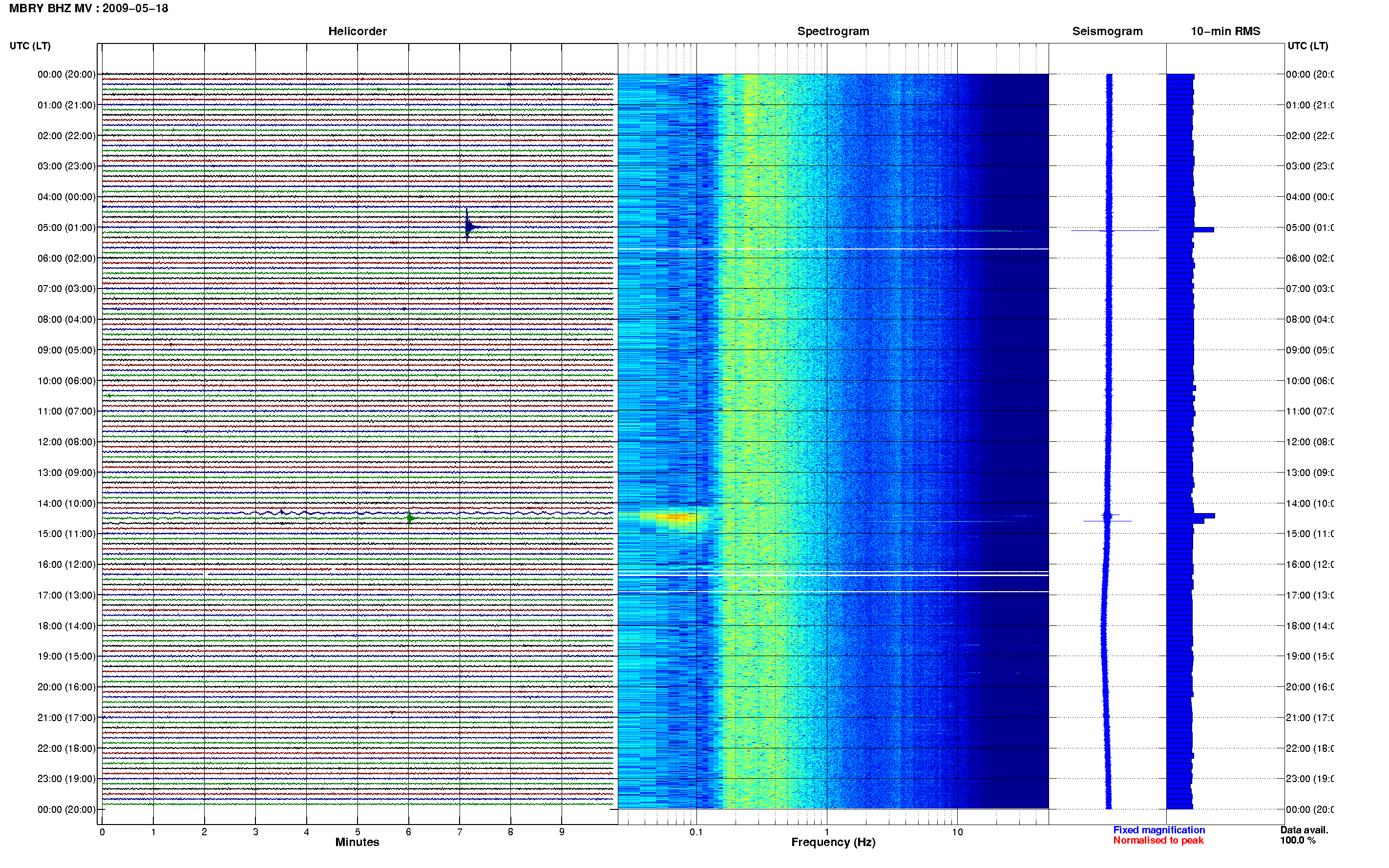
Task: Click left time label '22:00 (18:00)'
Action: click(66, 748)
